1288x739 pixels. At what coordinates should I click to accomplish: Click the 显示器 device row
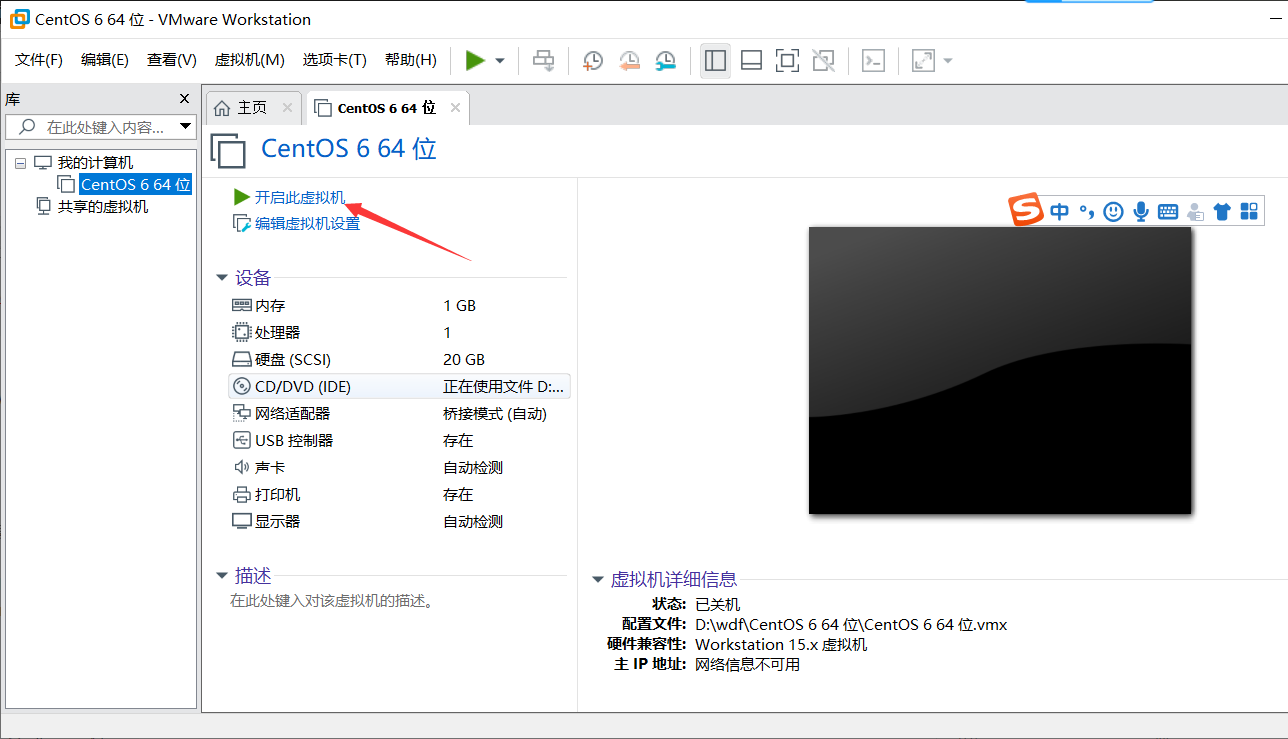[x=400, y=522]
